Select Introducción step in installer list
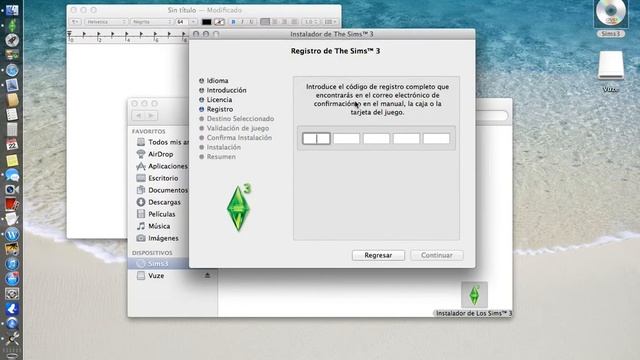Viewport: 640px width, 360px height. pyautogui.click(x=226, y=90)
